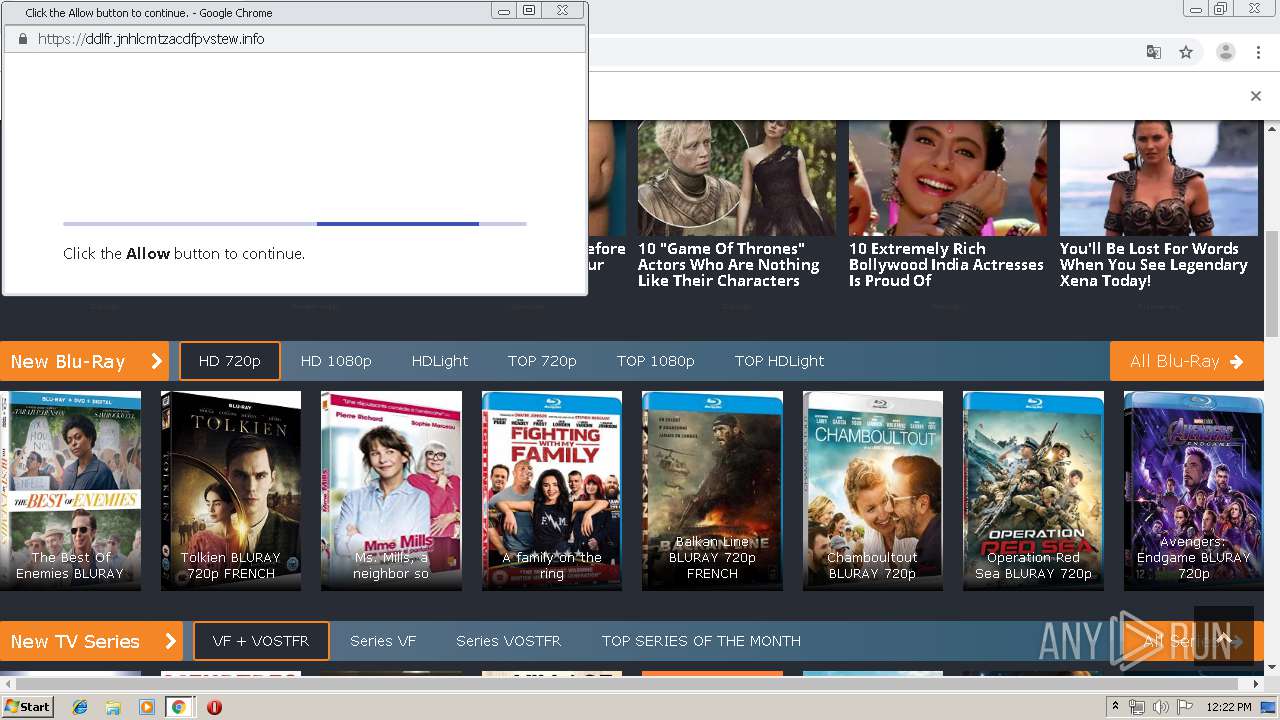The height and width of the screenshot is (720, 1280).
Task: Click the New Blu-Ray chevron arrow
Action: 157,361
